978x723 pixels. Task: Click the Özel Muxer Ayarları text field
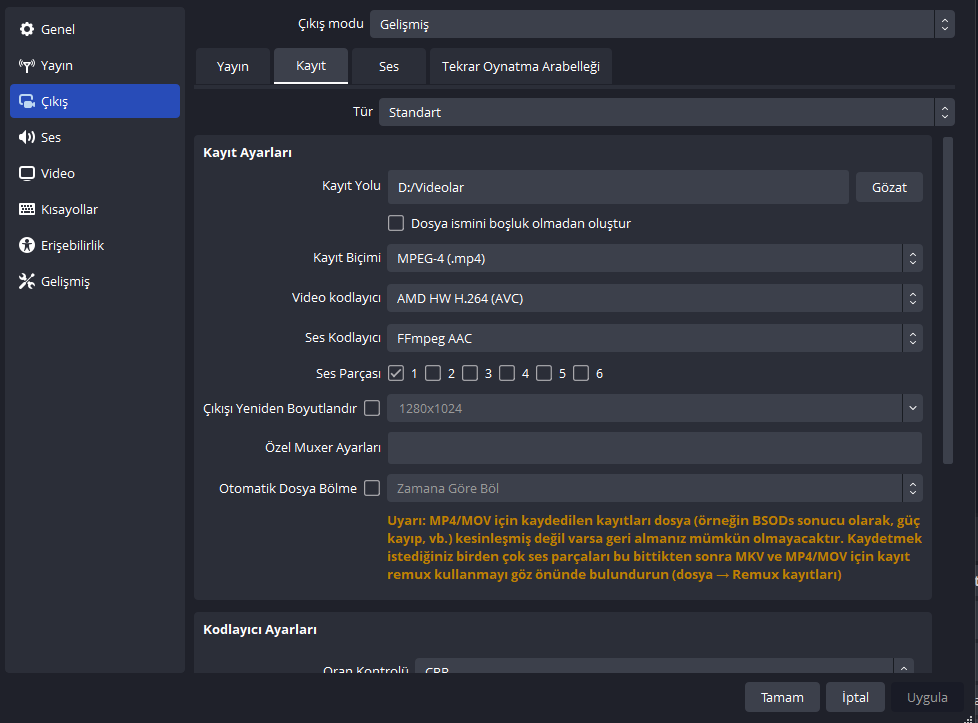(x=654, y=448)
